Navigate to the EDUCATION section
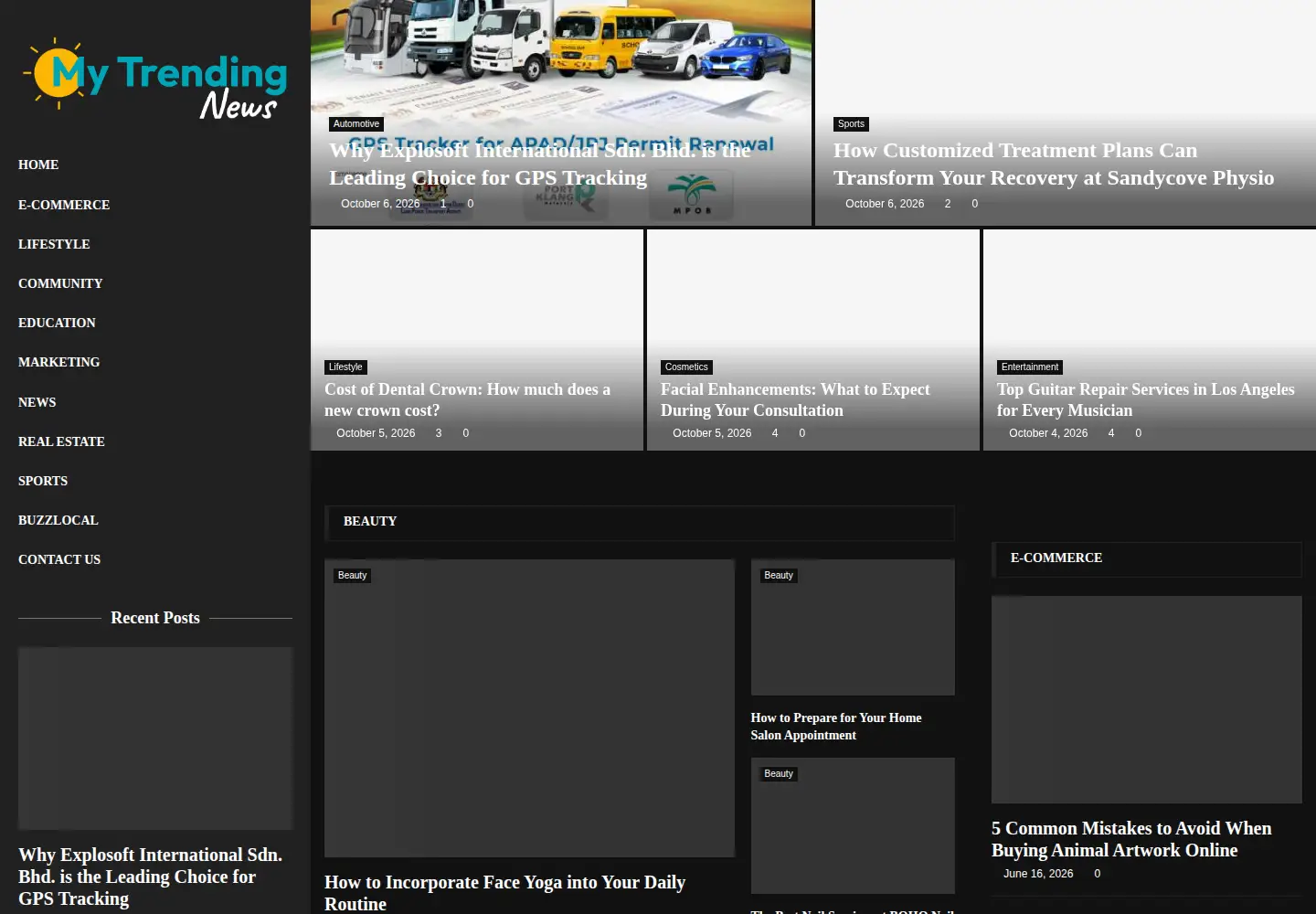 (57, 323)
